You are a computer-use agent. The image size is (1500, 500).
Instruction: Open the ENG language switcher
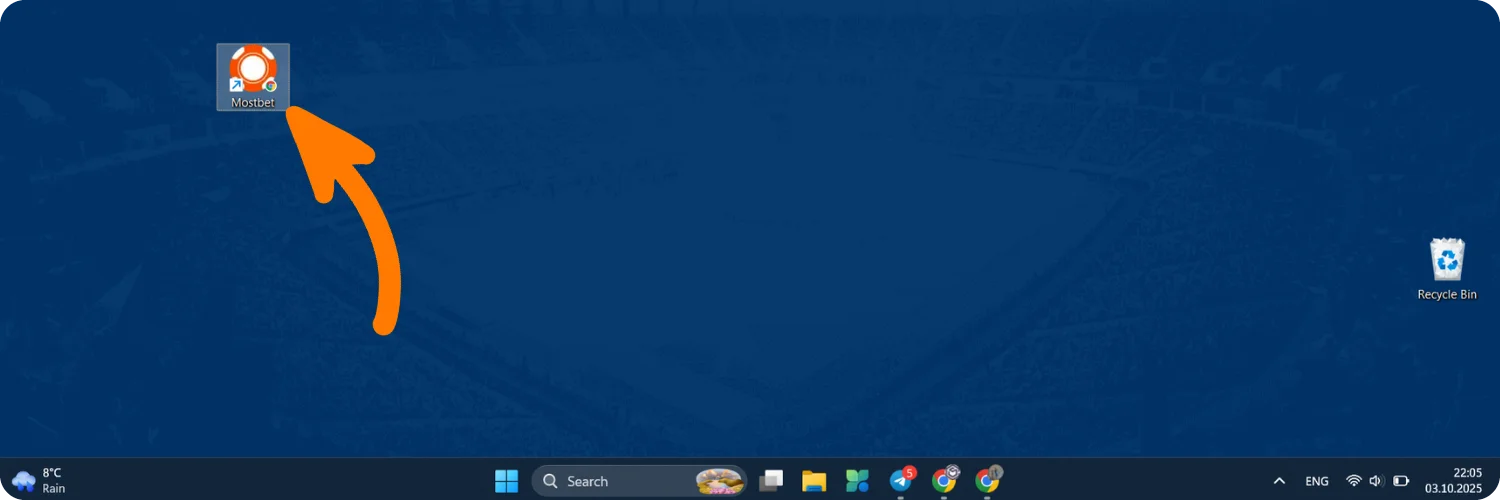click(x=1317, y=481)
